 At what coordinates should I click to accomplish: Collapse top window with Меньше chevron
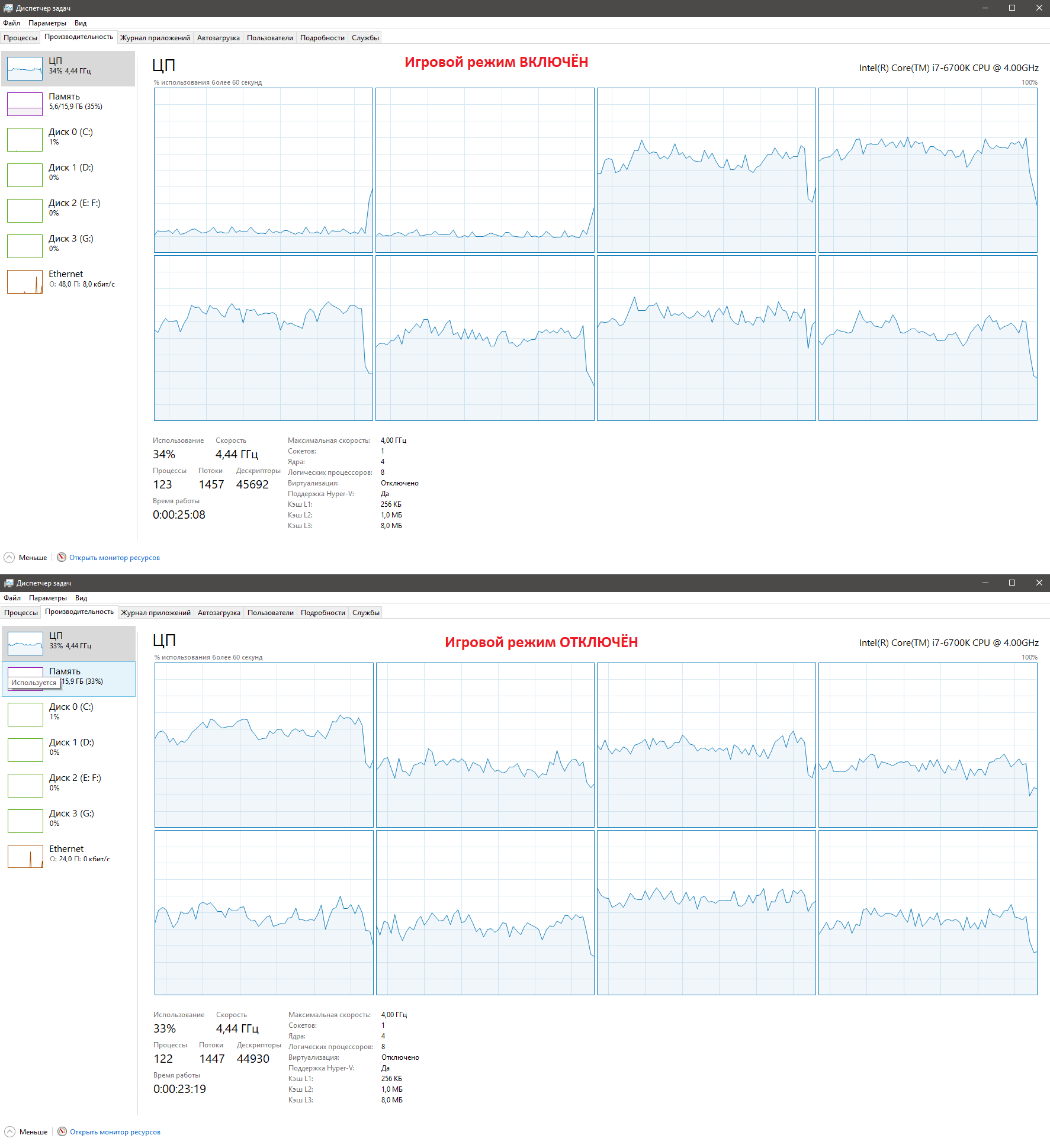coord(9,557)
